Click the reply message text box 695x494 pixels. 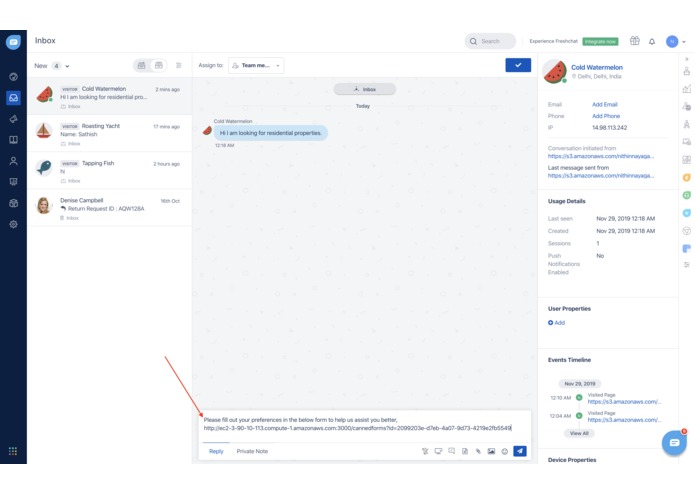tap(364, 425)
